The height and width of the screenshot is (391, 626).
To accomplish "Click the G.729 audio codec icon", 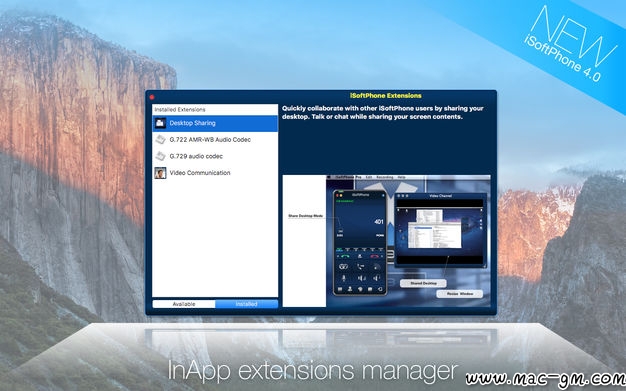I will click(160, 156).
